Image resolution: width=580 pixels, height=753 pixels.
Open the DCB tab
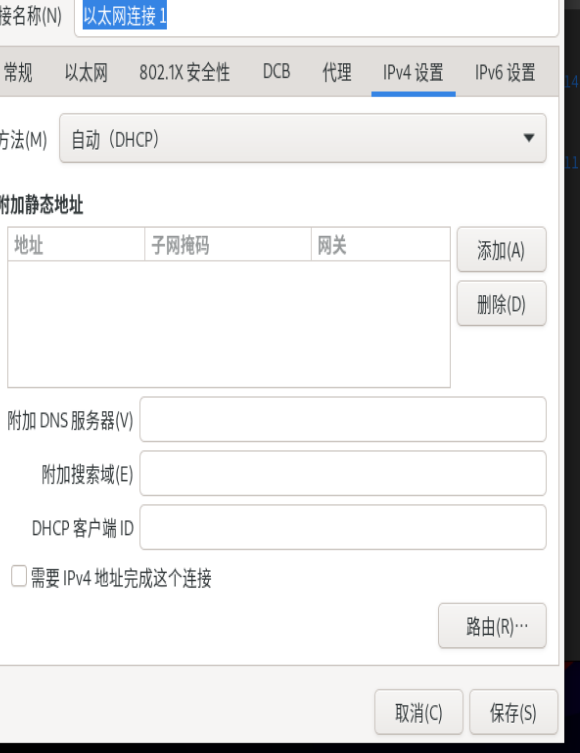pyautogui.click(x=277, y=73)
